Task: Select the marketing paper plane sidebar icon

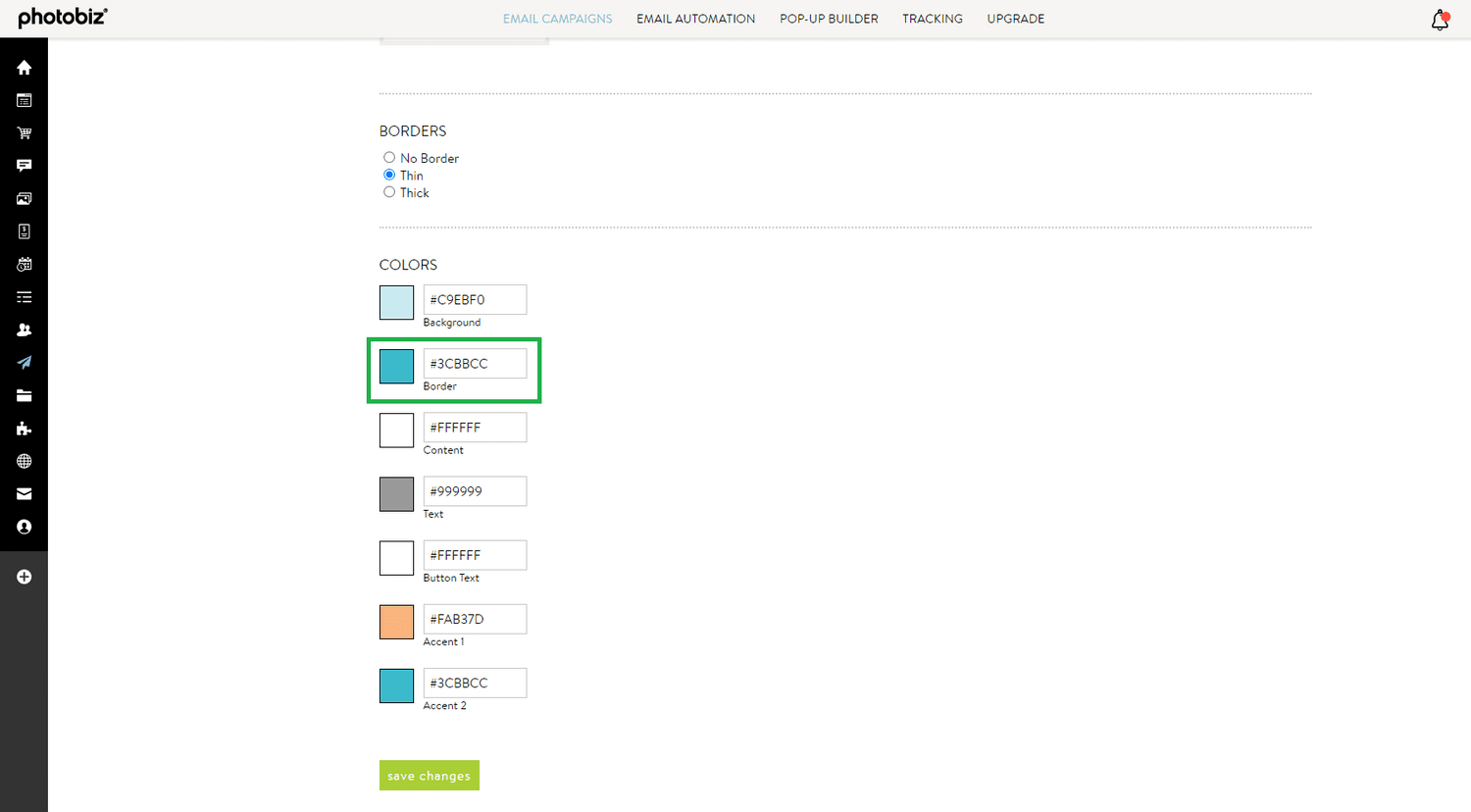Action: point(24,362)
